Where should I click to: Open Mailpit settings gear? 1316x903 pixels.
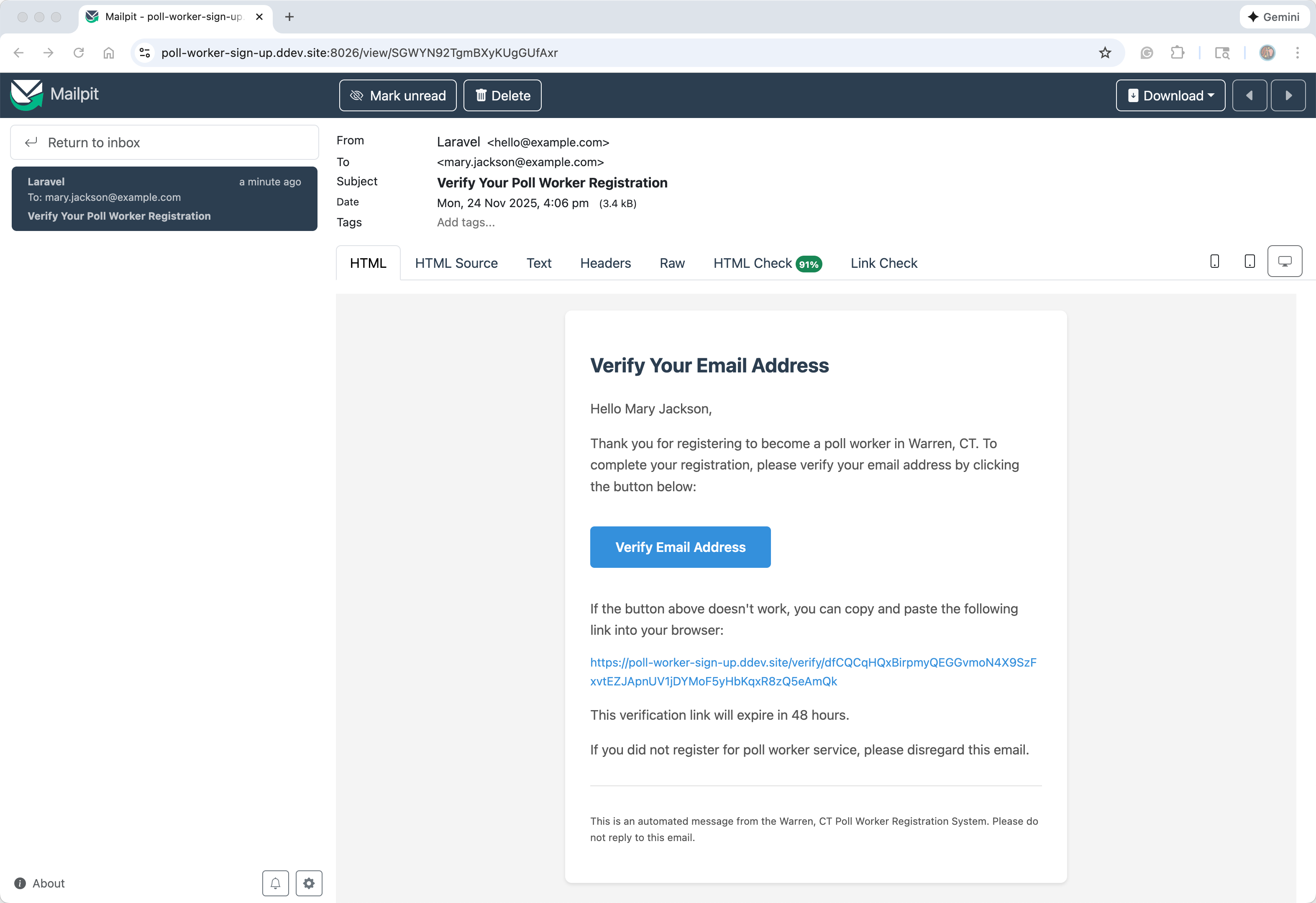pyautogui.click(x=309, y=882)
